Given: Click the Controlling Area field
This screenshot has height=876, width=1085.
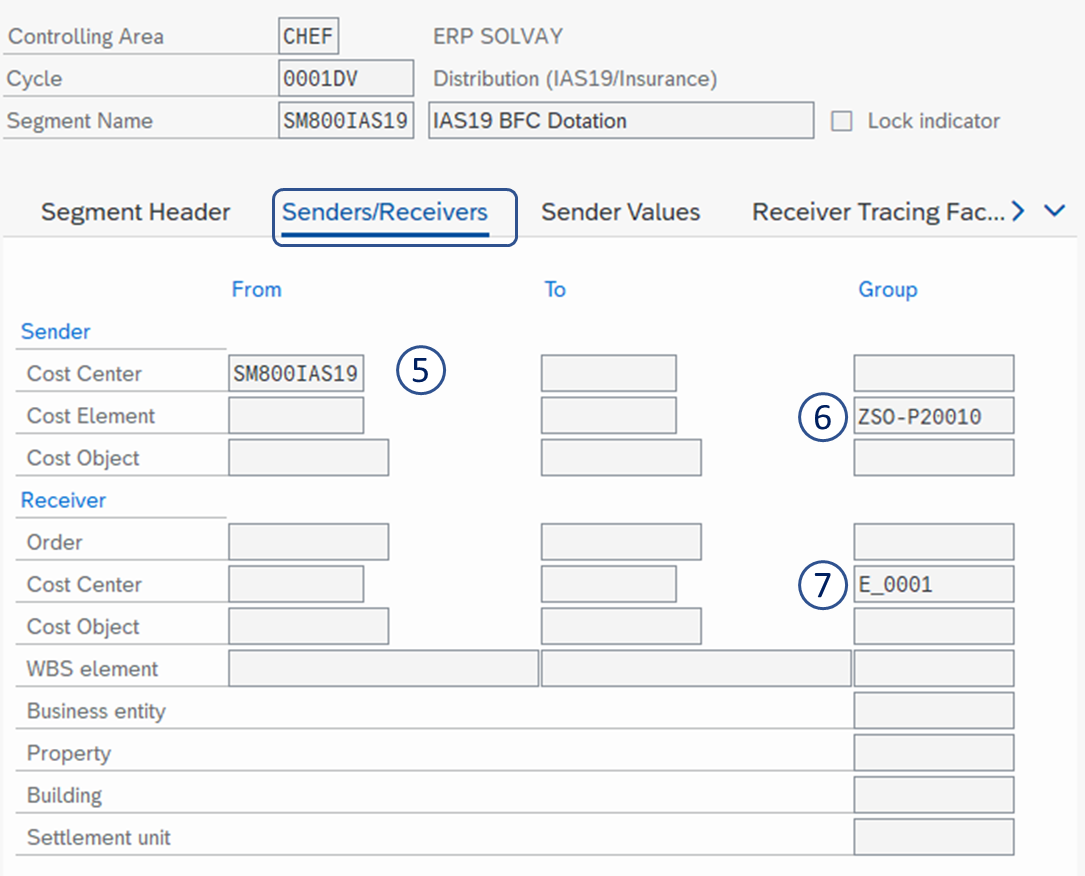Looking at the screenshot, I should (308, 37).
